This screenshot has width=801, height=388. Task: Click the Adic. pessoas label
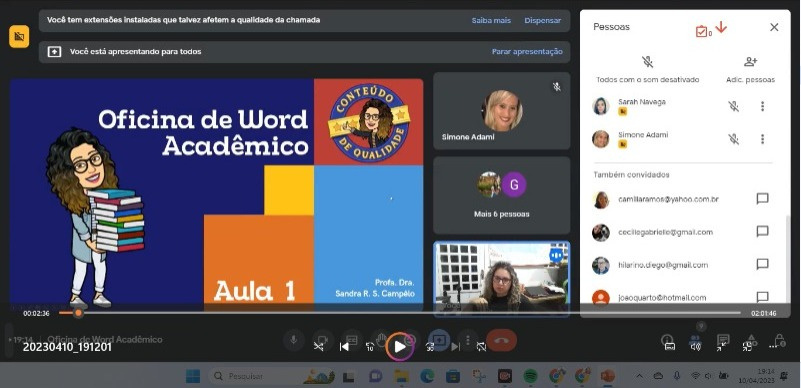point(750,80)
